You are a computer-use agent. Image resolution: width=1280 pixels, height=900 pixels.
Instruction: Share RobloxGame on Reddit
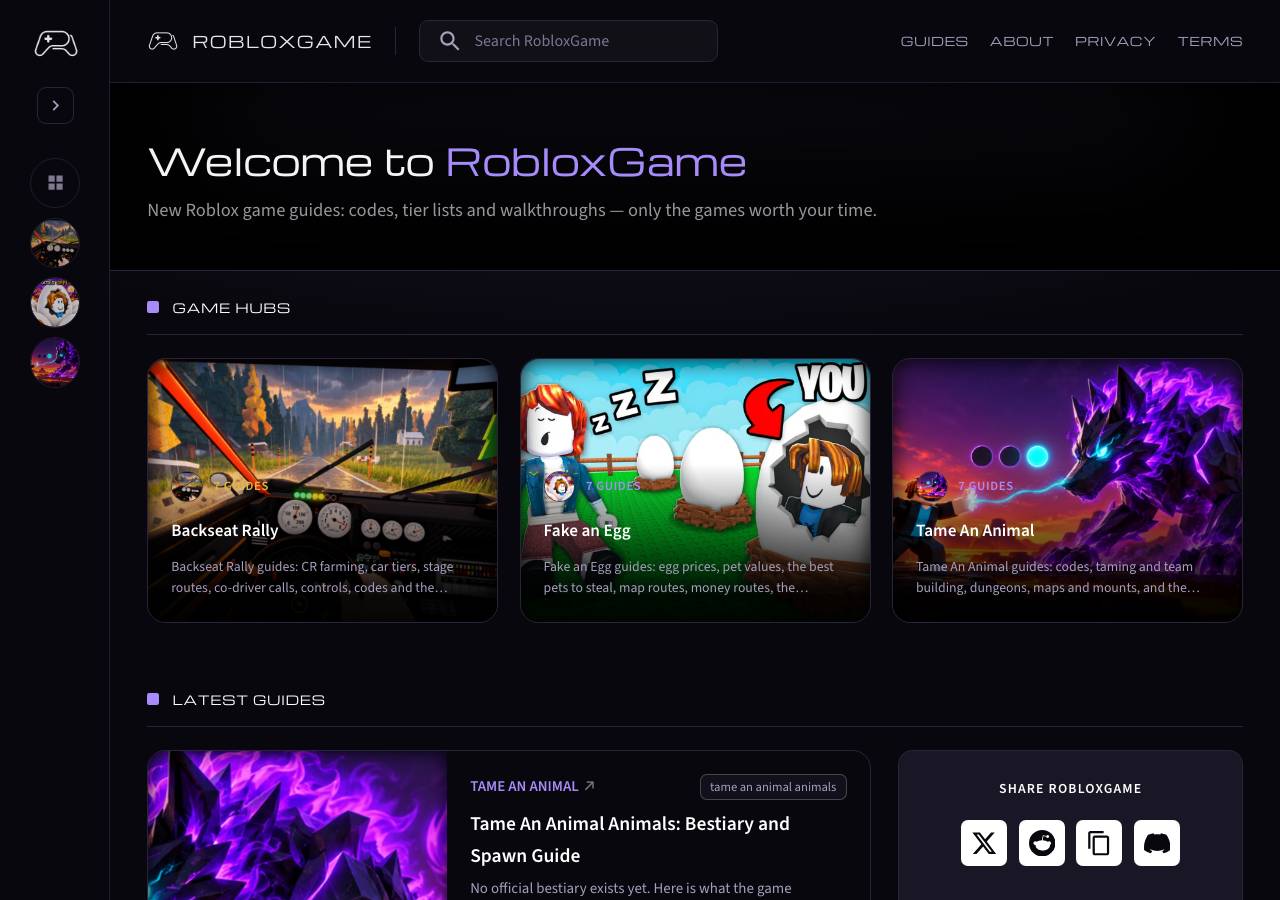tap(1042, 843)
